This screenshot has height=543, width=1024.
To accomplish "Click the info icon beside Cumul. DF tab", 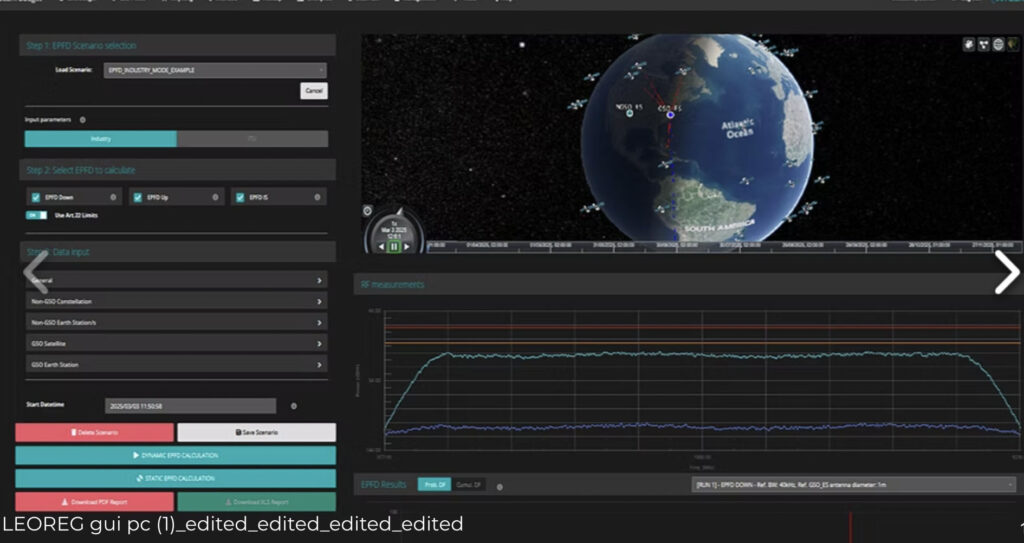I will [x=499, y=486].
